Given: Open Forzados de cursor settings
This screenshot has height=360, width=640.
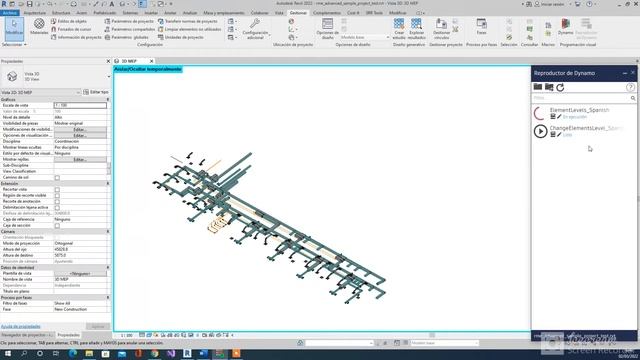Looking at the screenshot, I should coord(71,29).
